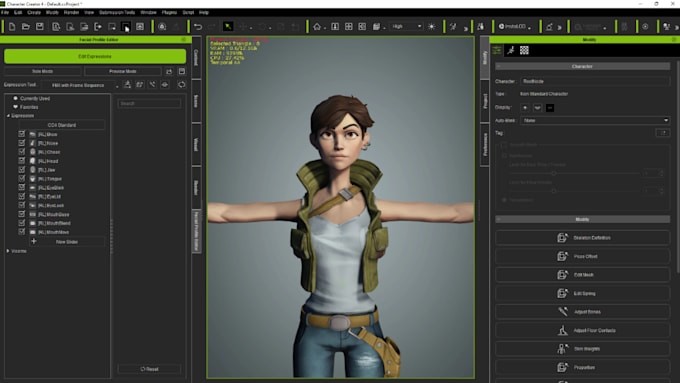Click the New Slider button
The height and width of the screenshot is (383, 680).
tap(67, 242)
